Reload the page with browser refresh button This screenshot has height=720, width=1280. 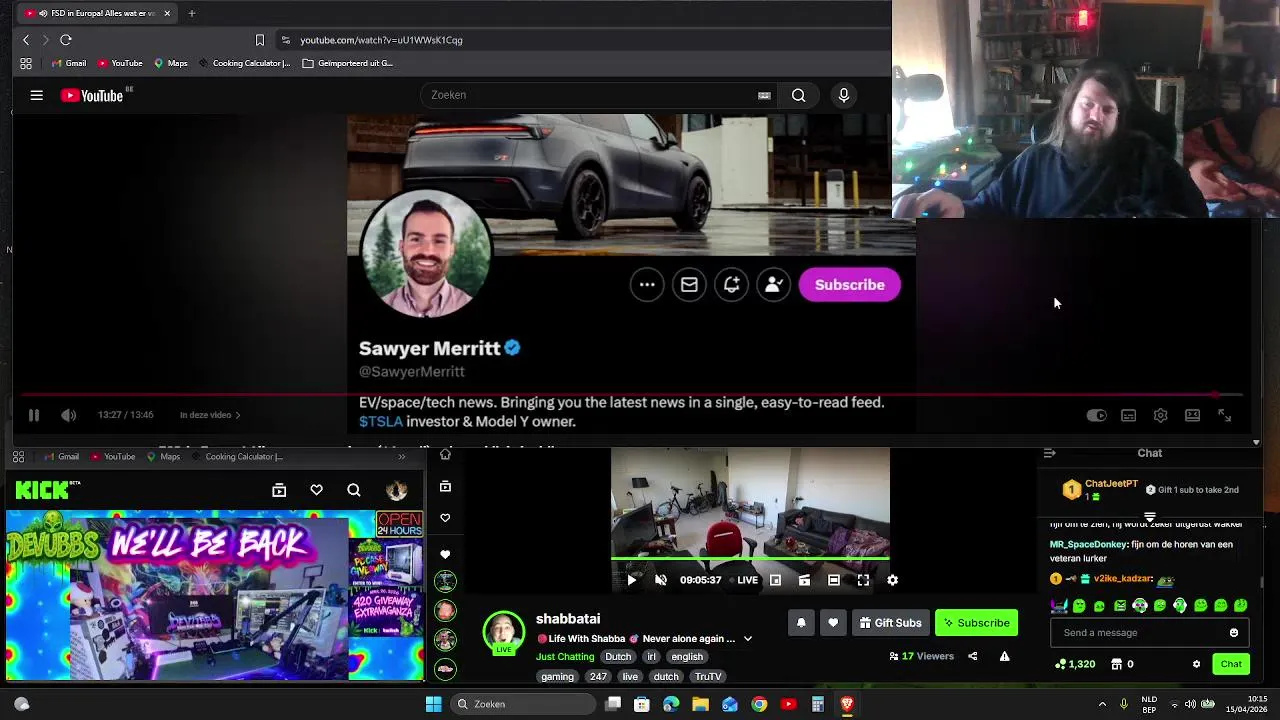(x=66, y=40)
